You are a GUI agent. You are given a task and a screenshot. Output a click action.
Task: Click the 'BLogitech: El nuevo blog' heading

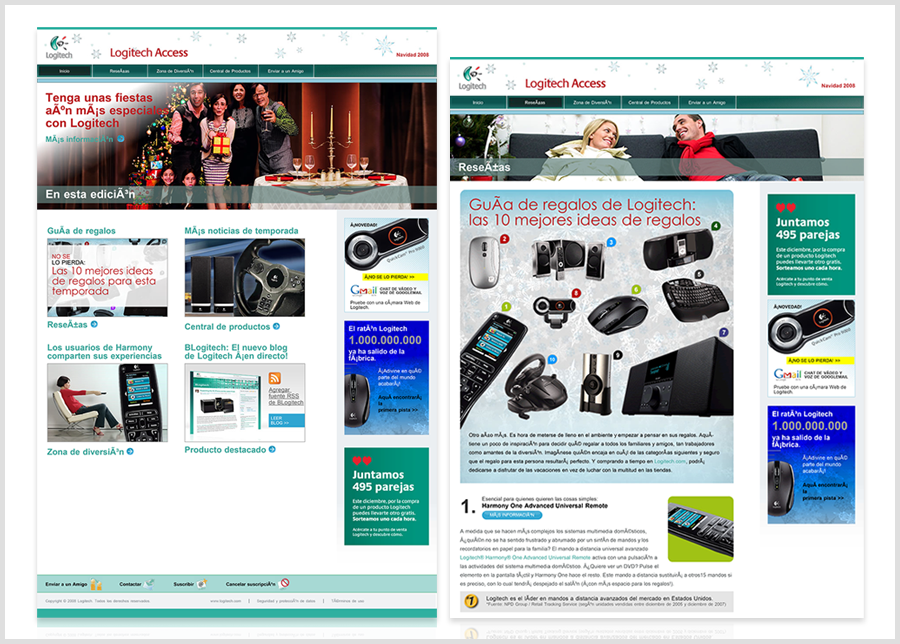click(236, 351)
